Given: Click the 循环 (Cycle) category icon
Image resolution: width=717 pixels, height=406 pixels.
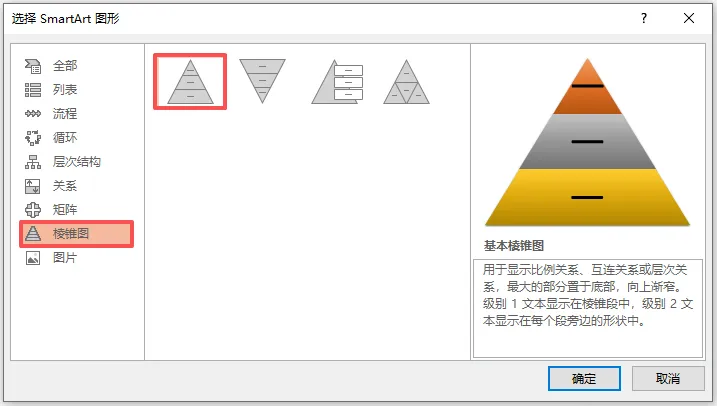Looking at the screenshot, I should pyautogui.click(x=33, y=138).
